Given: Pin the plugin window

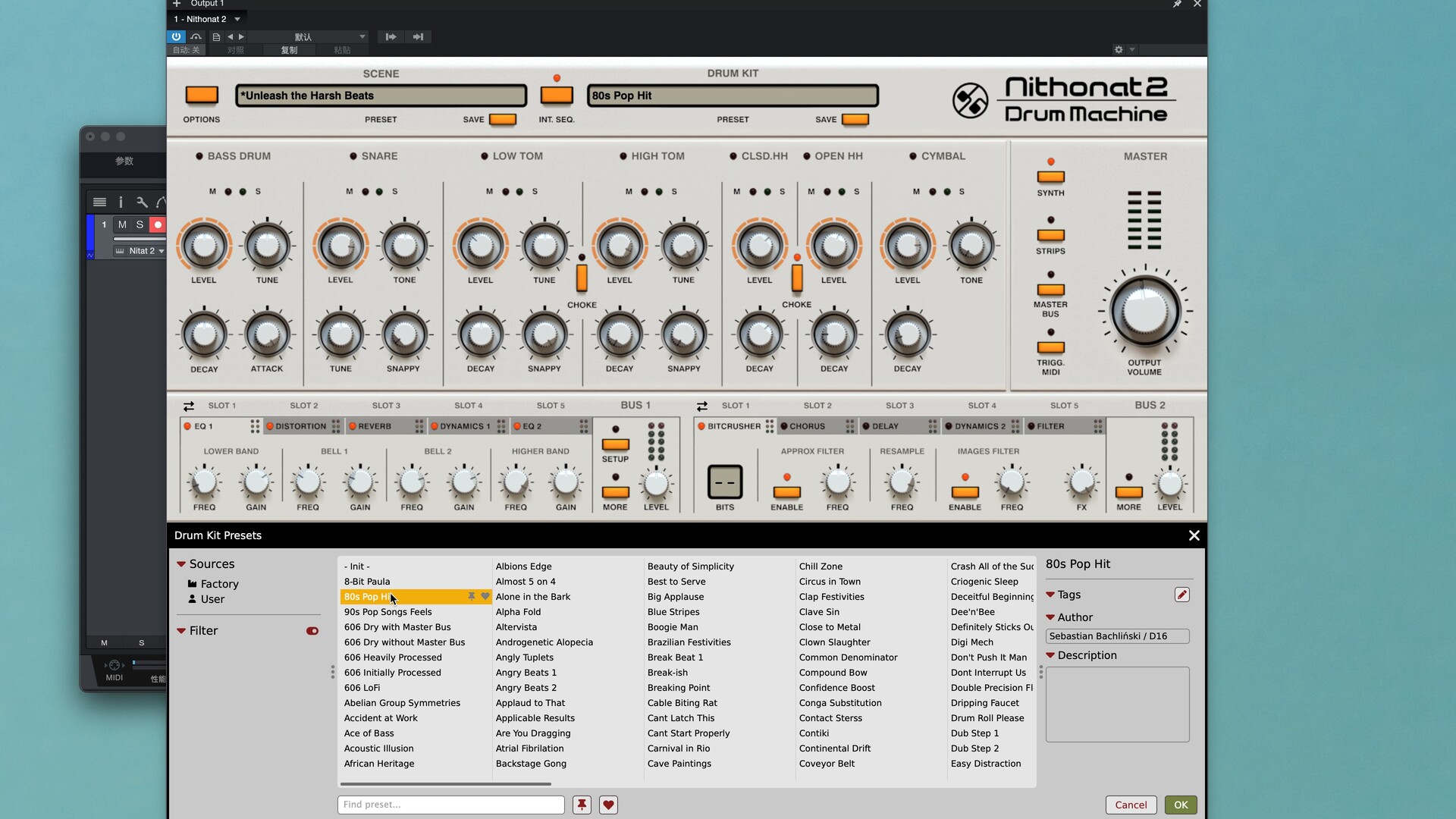Looking at the screenshot, I should [x=1177, y=5].
